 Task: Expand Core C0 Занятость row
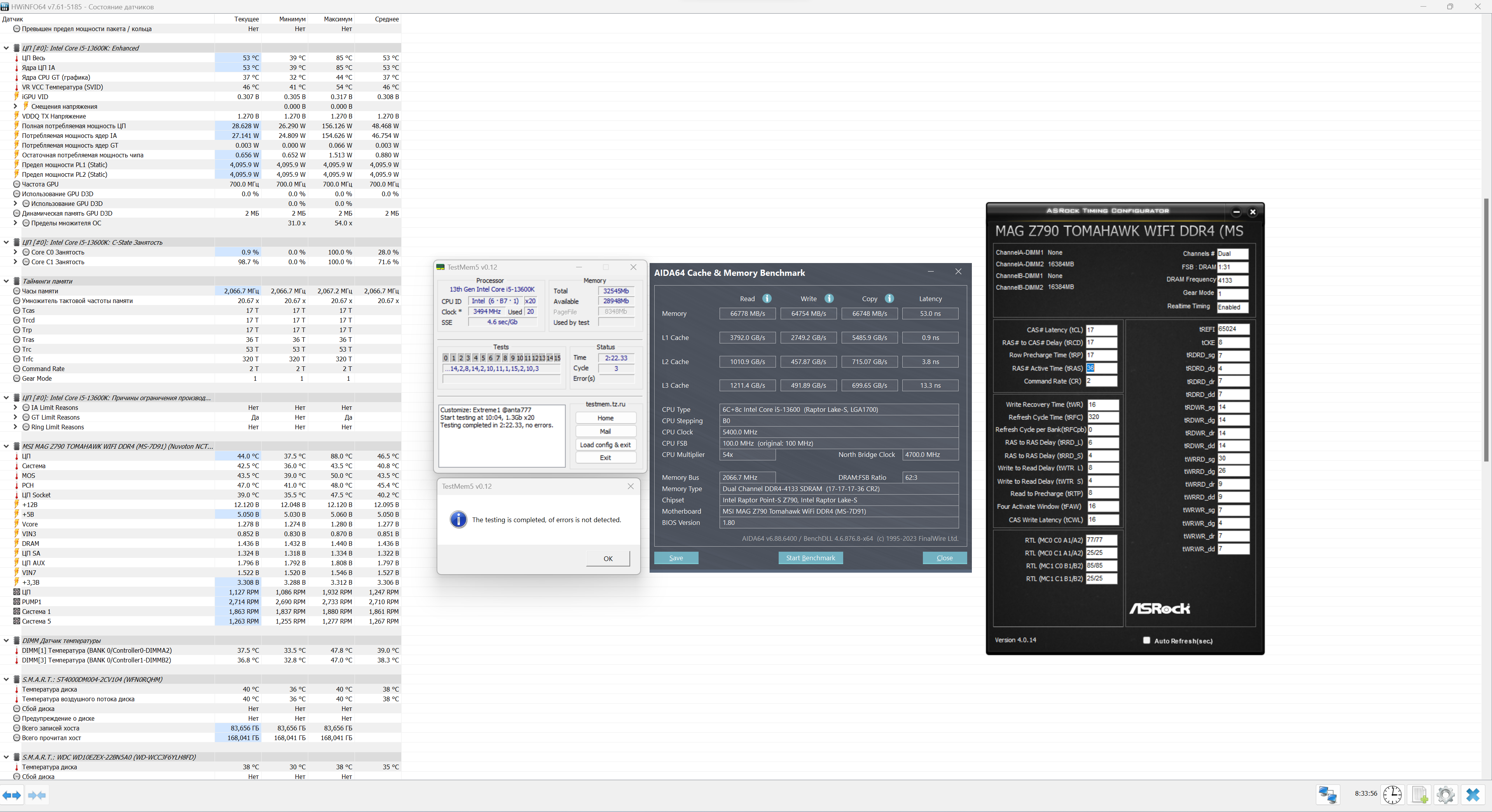(16, 252)
